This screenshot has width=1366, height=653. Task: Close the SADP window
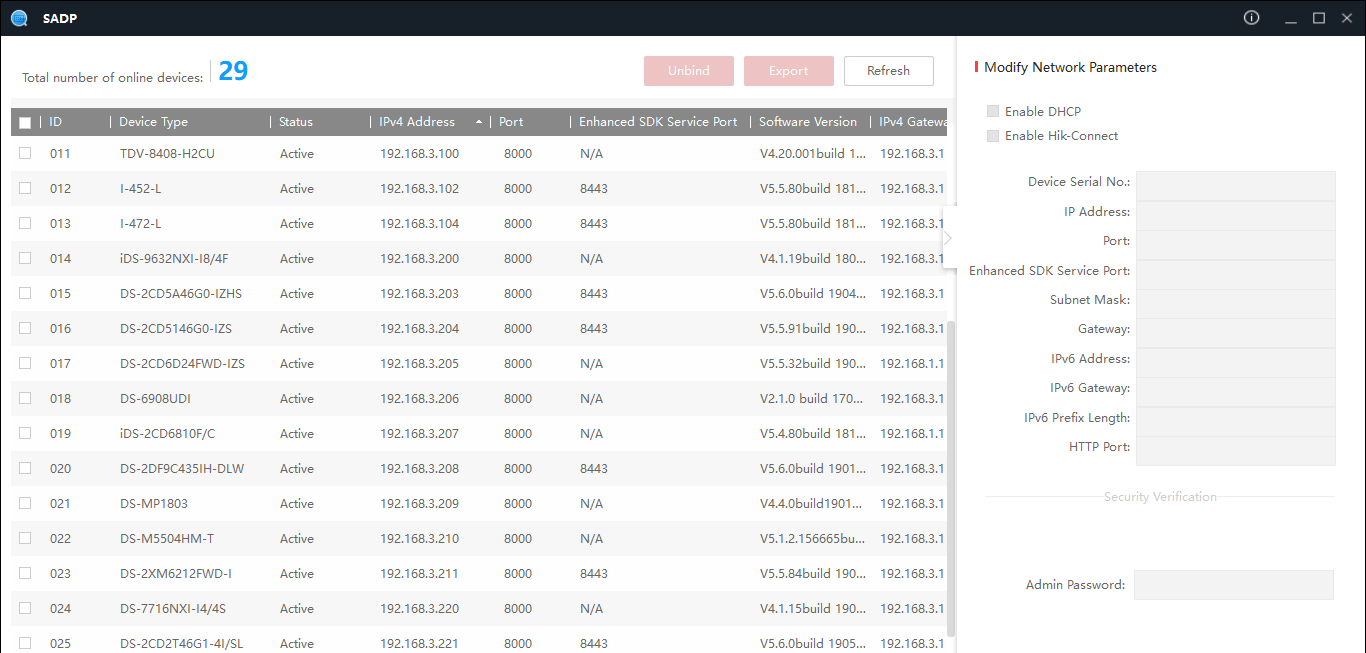pyautogui.click(x=1346, y=18)
